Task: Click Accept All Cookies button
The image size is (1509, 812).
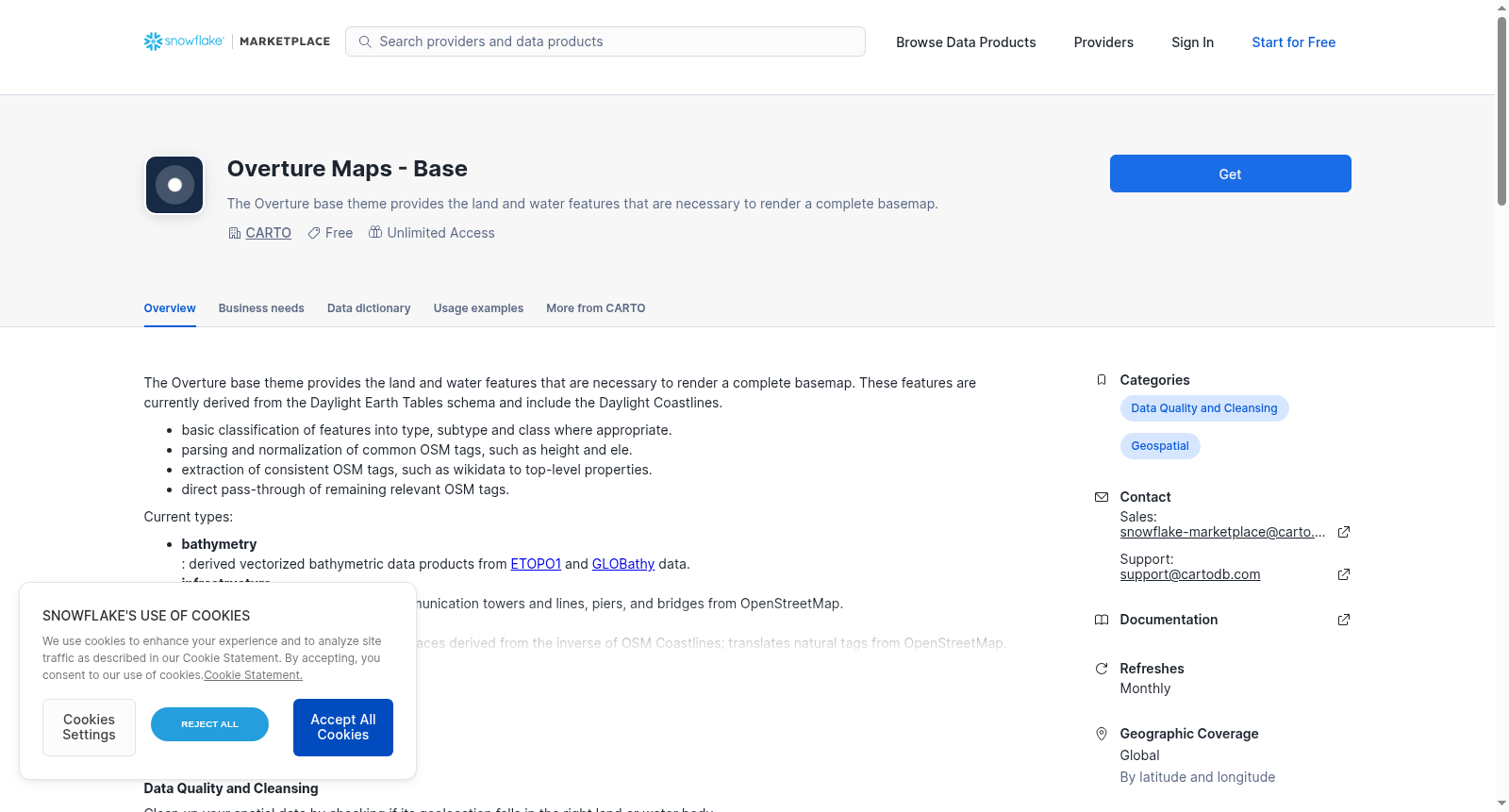Action: [343, 727]
